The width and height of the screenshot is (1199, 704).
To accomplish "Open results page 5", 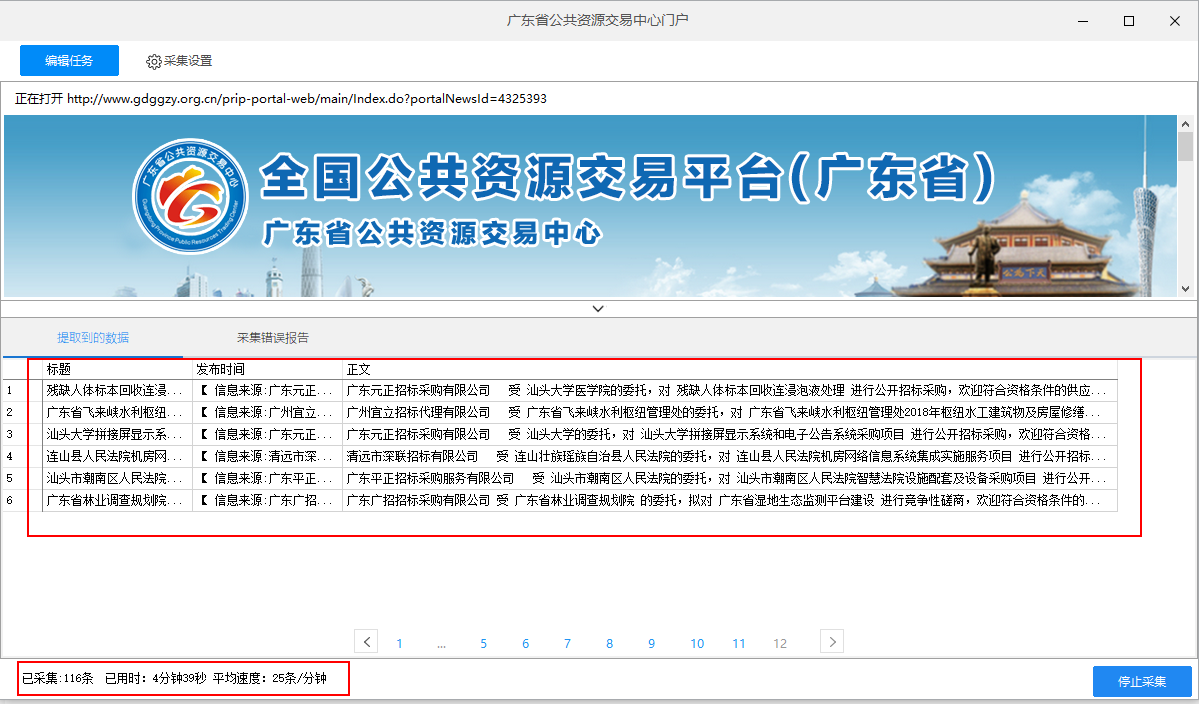I will (483, 644).
